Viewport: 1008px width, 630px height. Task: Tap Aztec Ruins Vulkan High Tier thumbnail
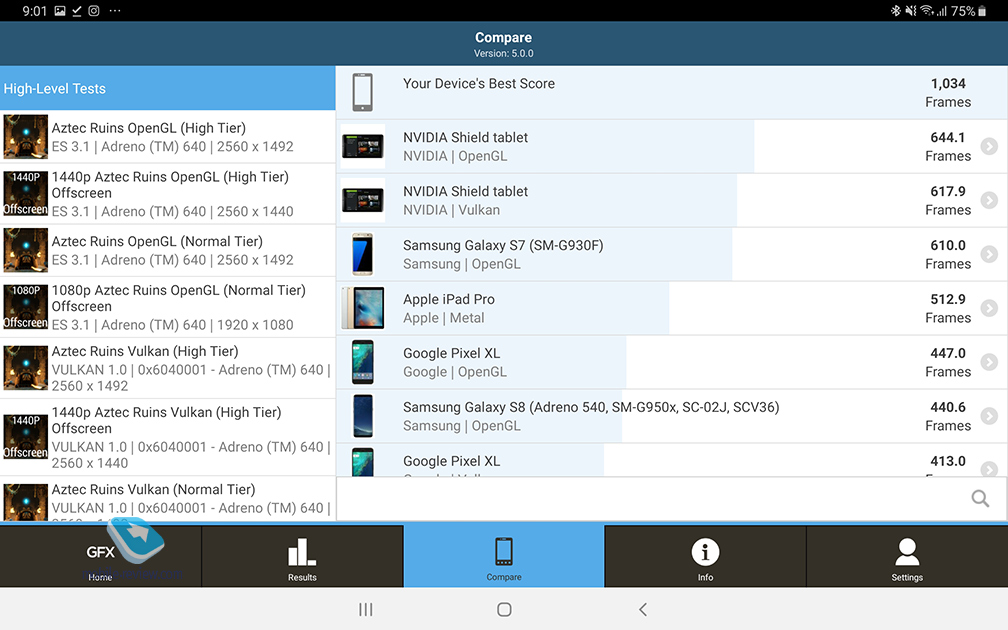coord(25,368)
